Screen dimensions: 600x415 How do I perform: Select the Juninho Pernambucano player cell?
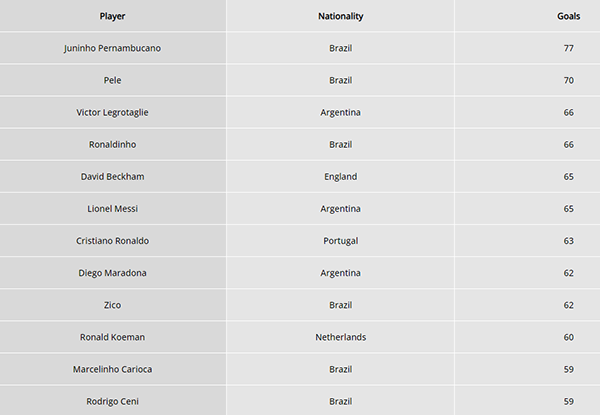click(113, 48)
